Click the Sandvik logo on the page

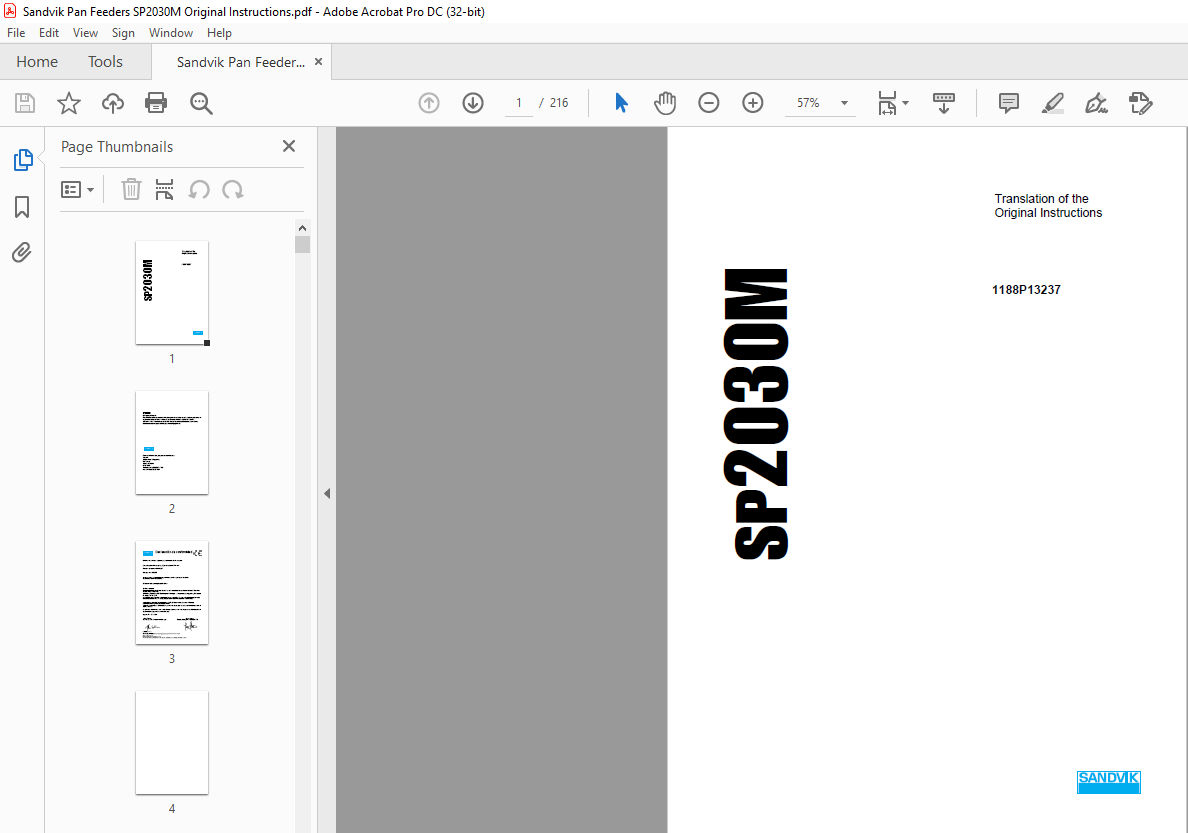(1108, 782)
